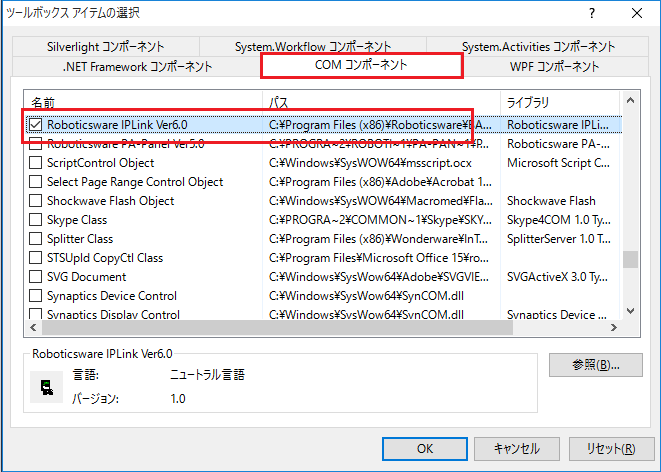This screenshot has height=472, width=661.
Task: Open the Silverlight コンポーネント tab
Action: [x=104, y=47]
